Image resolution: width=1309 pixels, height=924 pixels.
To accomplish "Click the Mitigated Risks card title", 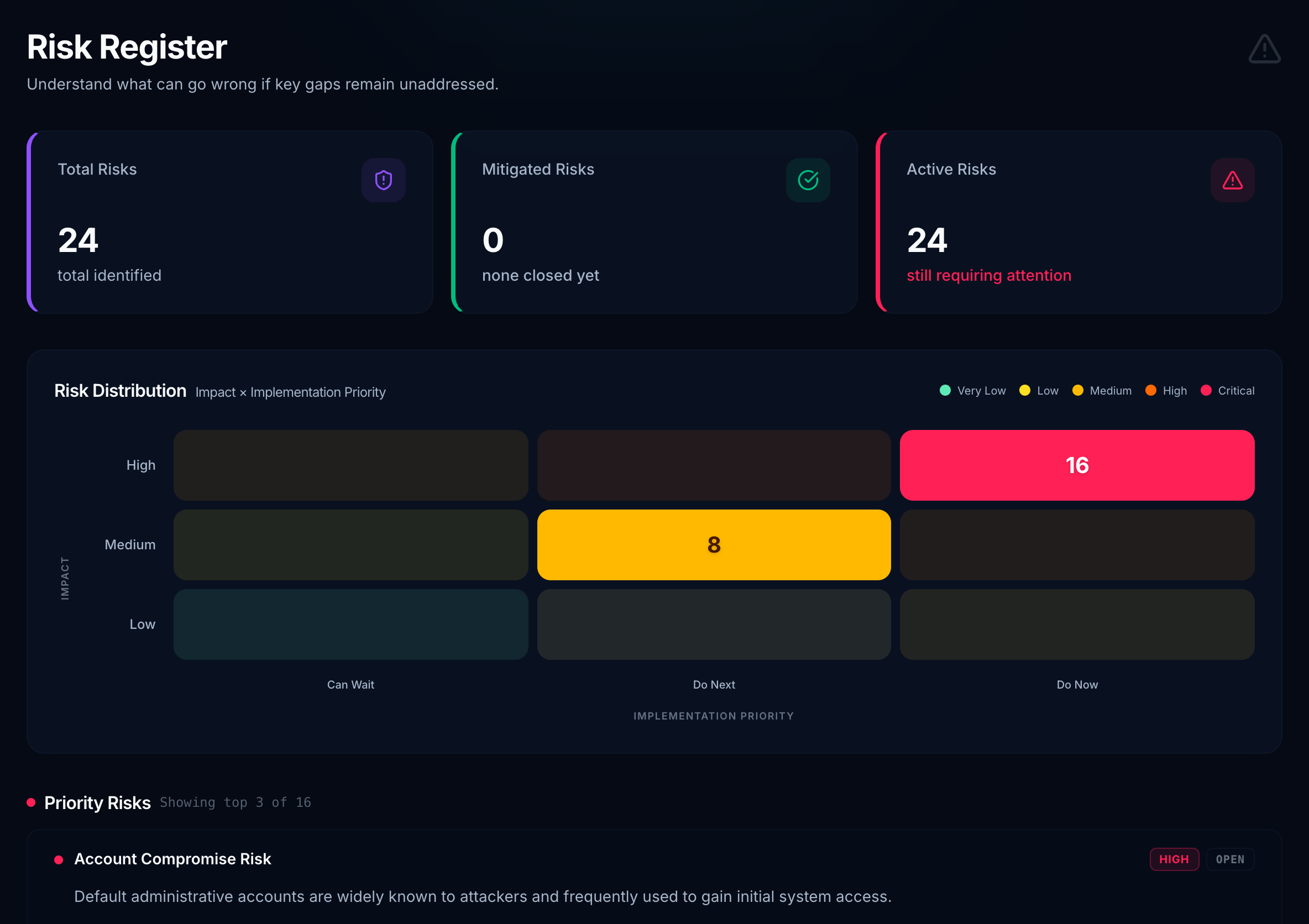I will [538, 169].
